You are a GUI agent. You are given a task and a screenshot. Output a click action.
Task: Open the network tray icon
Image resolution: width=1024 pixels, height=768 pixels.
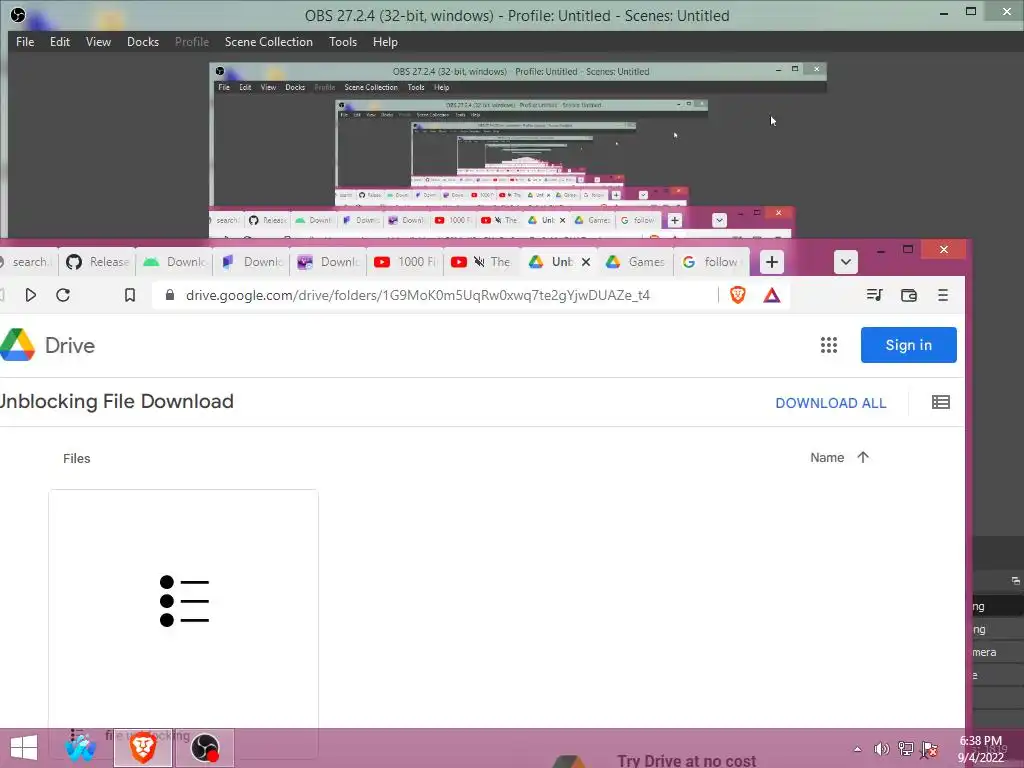[x=905, y=749]
